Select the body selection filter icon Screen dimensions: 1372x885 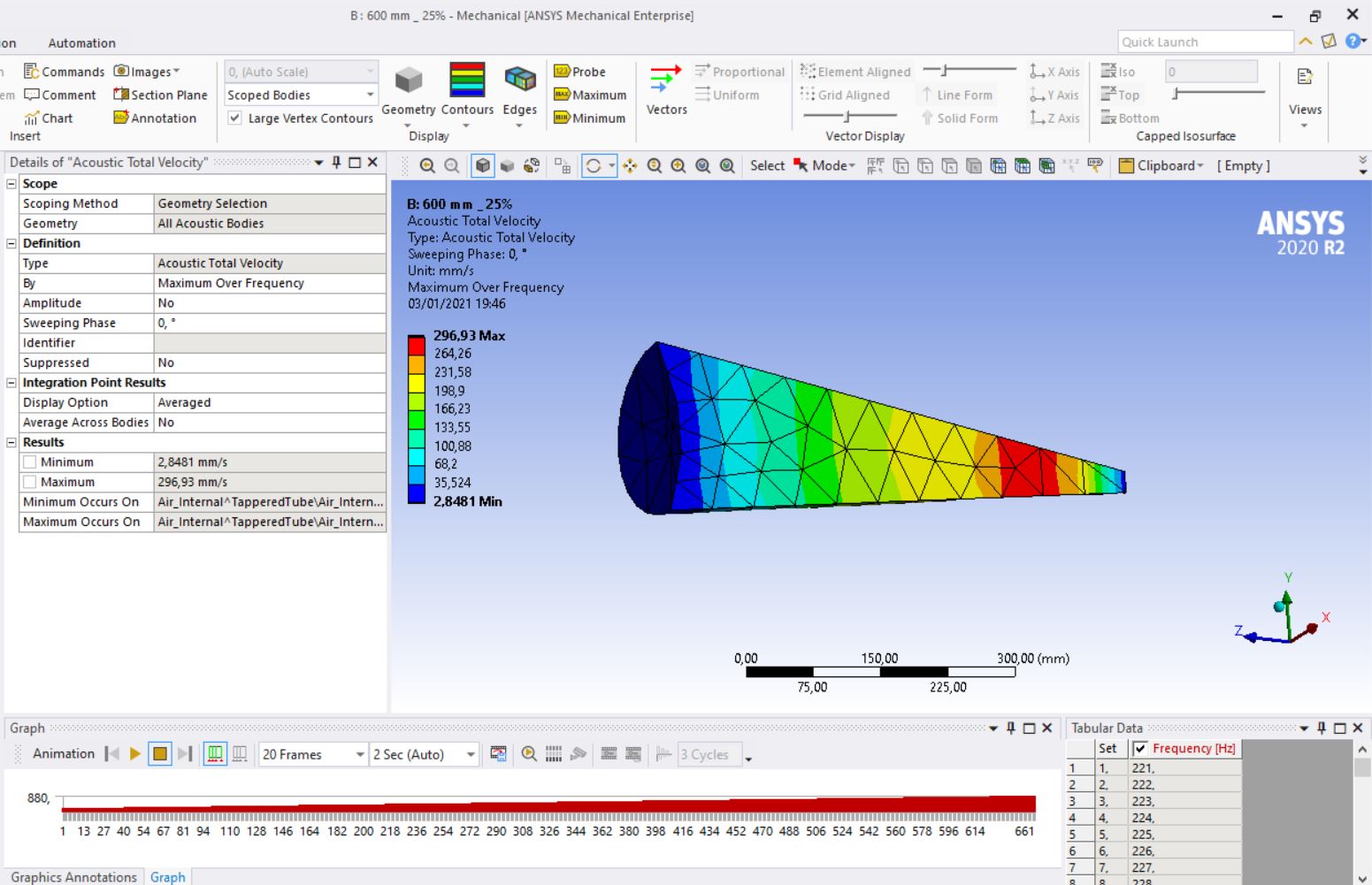coord(974,165)
